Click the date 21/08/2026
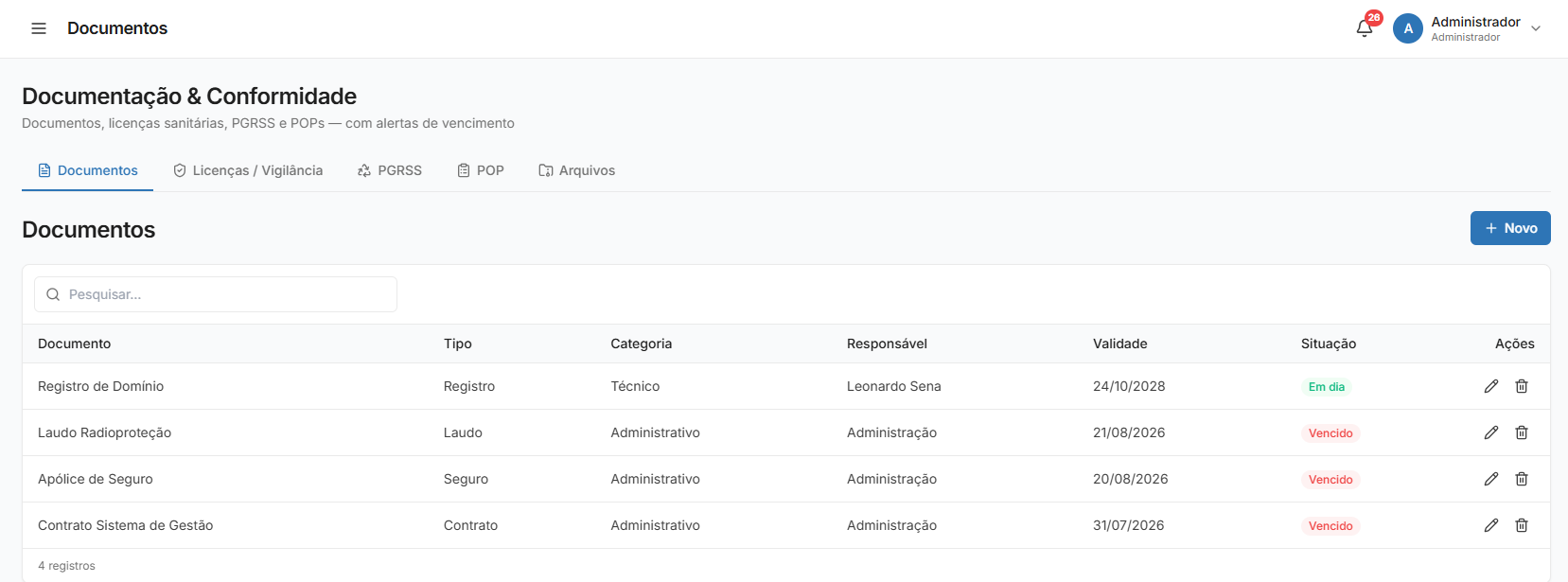 pyautogui.click(x=1129, y=432)
